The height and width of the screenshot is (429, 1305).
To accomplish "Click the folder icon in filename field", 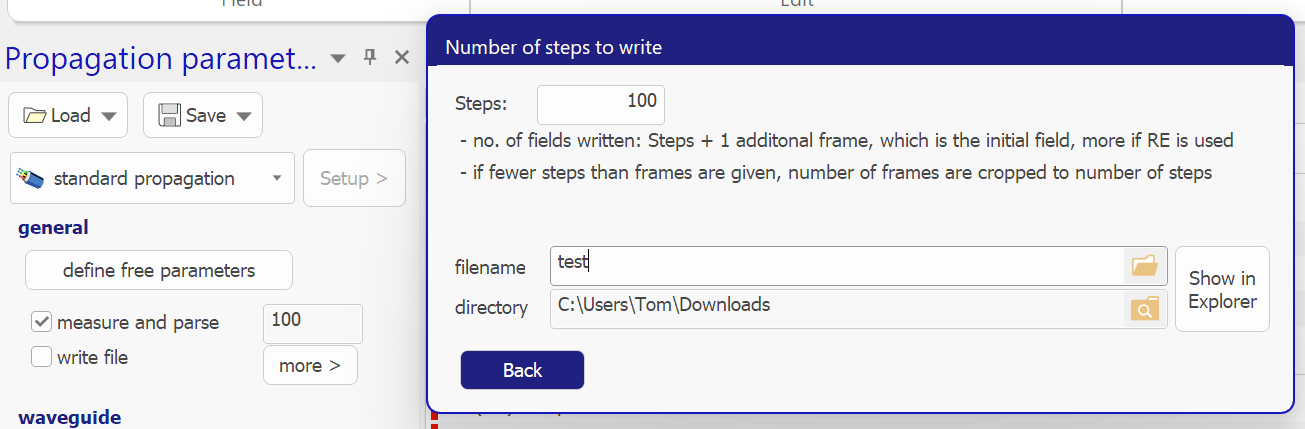I will (x=1144, y=266).
